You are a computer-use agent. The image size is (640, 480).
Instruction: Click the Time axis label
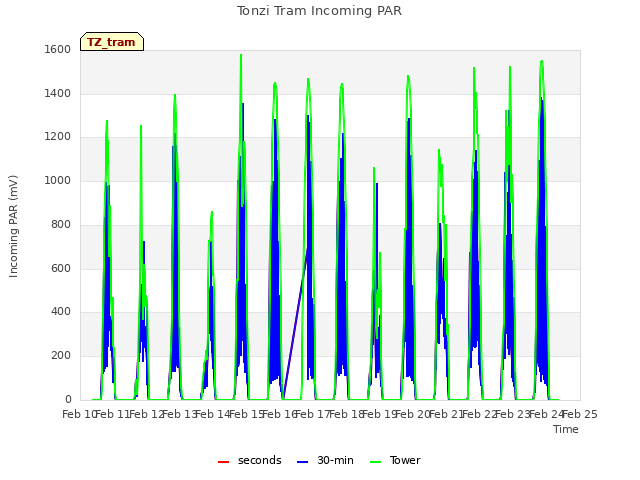pos(566,429)
